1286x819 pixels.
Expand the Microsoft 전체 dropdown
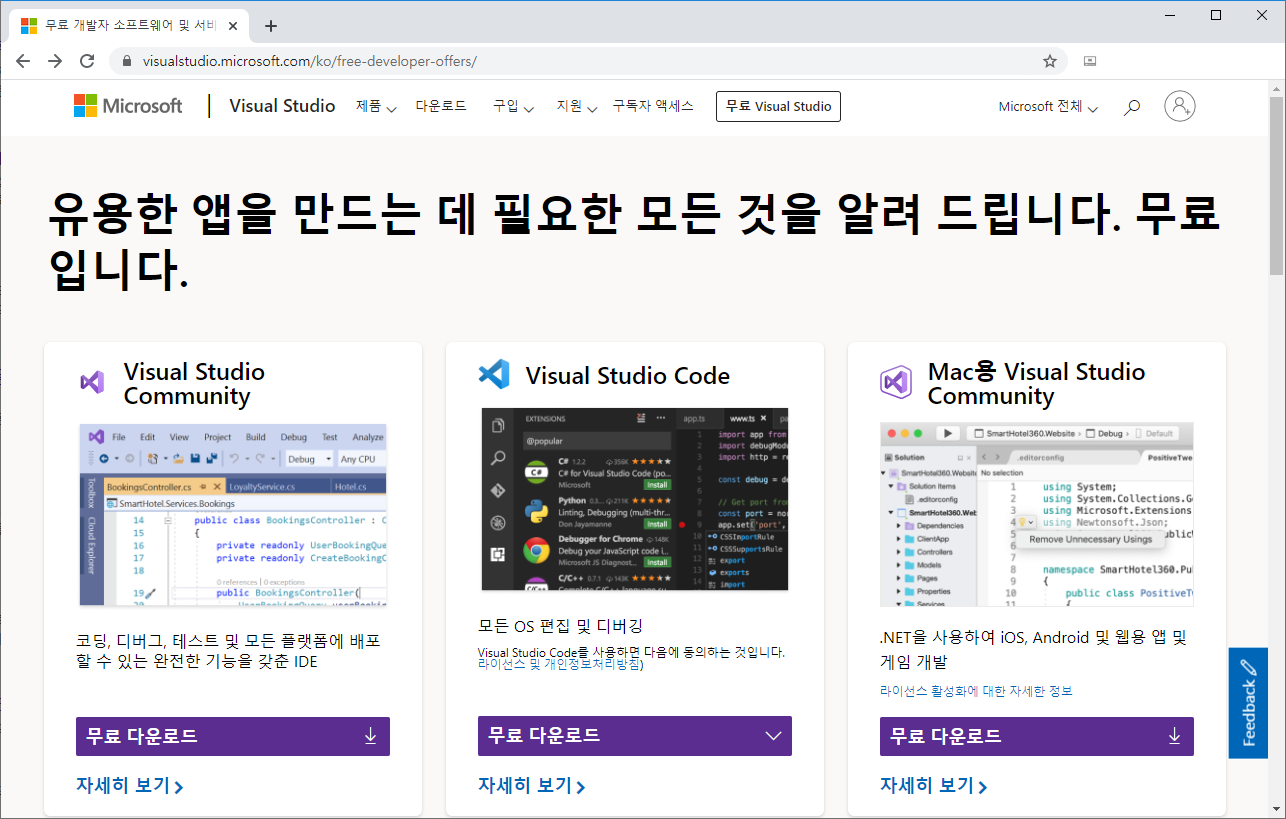tap(1048, 107)
